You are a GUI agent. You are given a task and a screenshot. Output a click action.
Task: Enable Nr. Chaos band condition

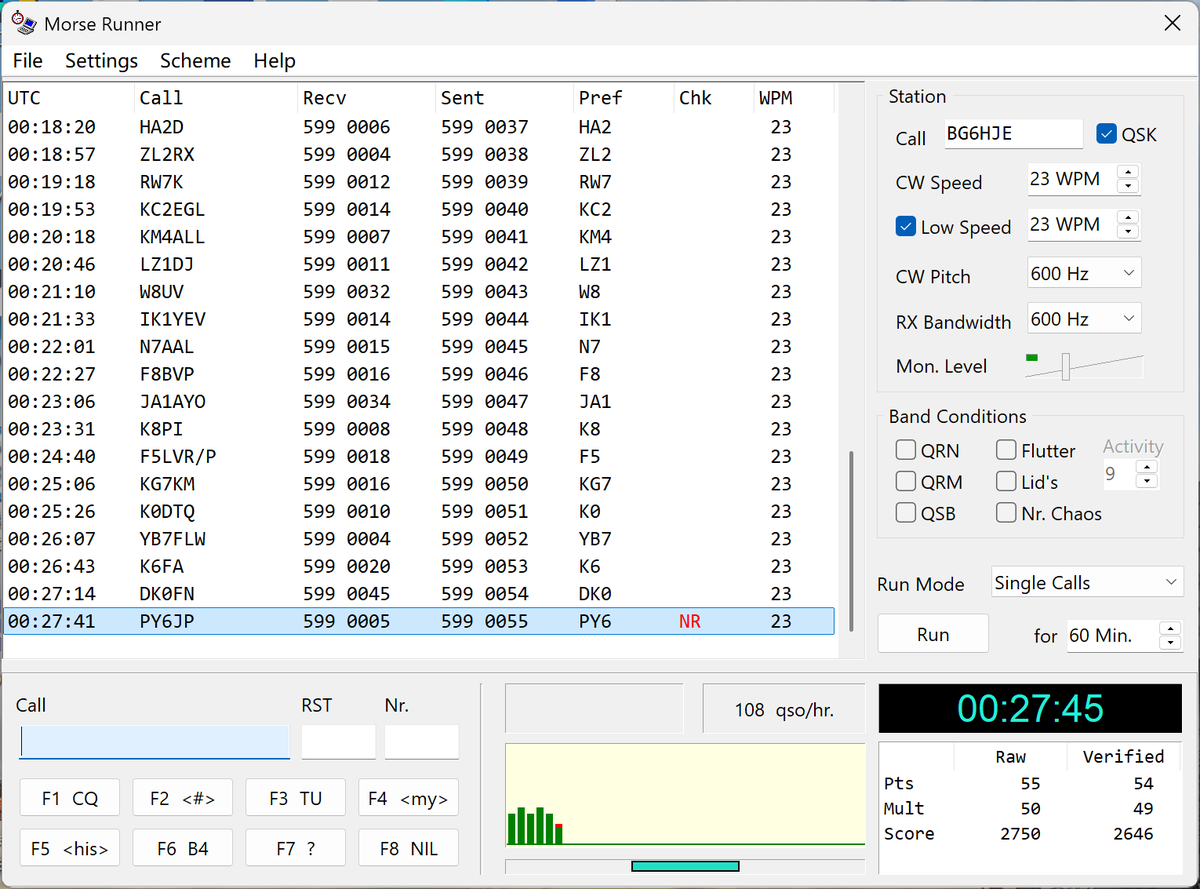[x=1007, y=513]
